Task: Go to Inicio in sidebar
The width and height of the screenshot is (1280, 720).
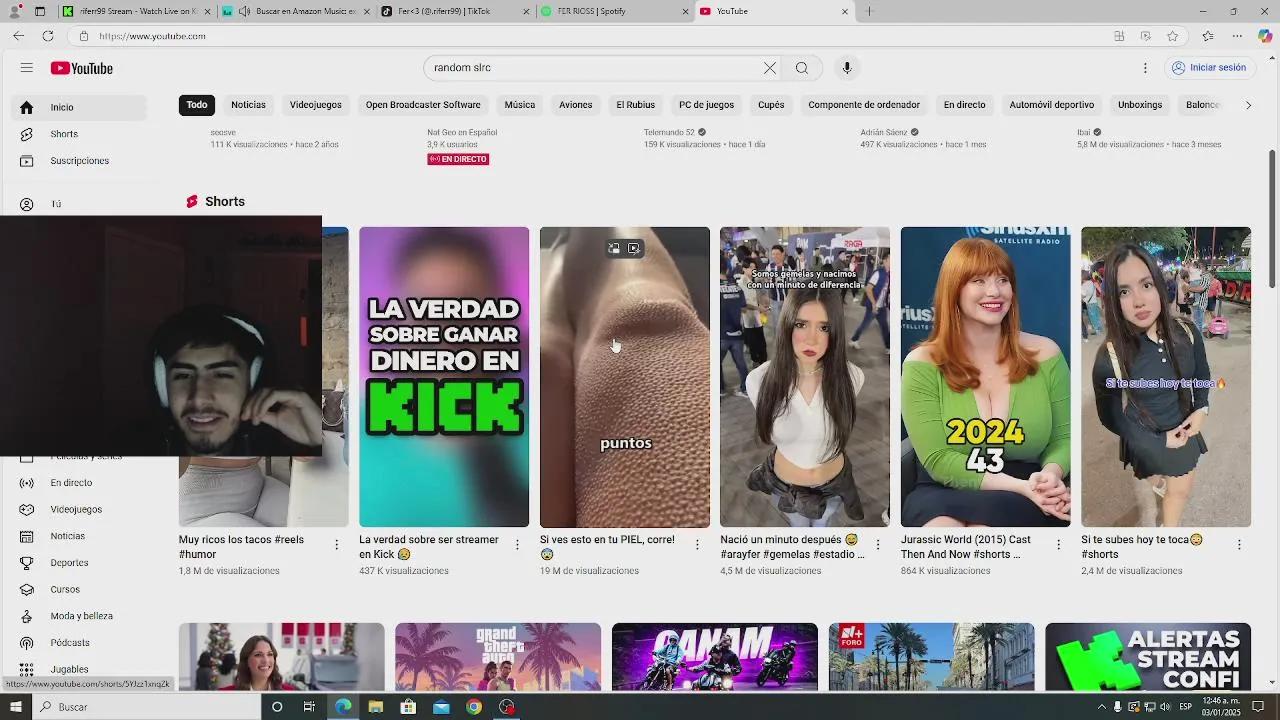Action: point(80,107)
